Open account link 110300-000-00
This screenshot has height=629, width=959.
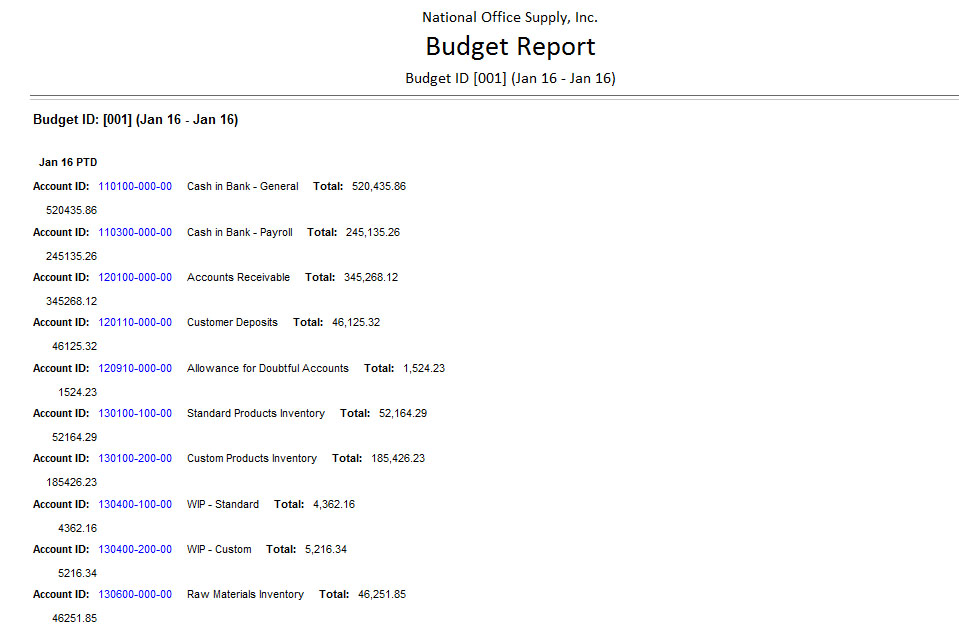point(135,232)
